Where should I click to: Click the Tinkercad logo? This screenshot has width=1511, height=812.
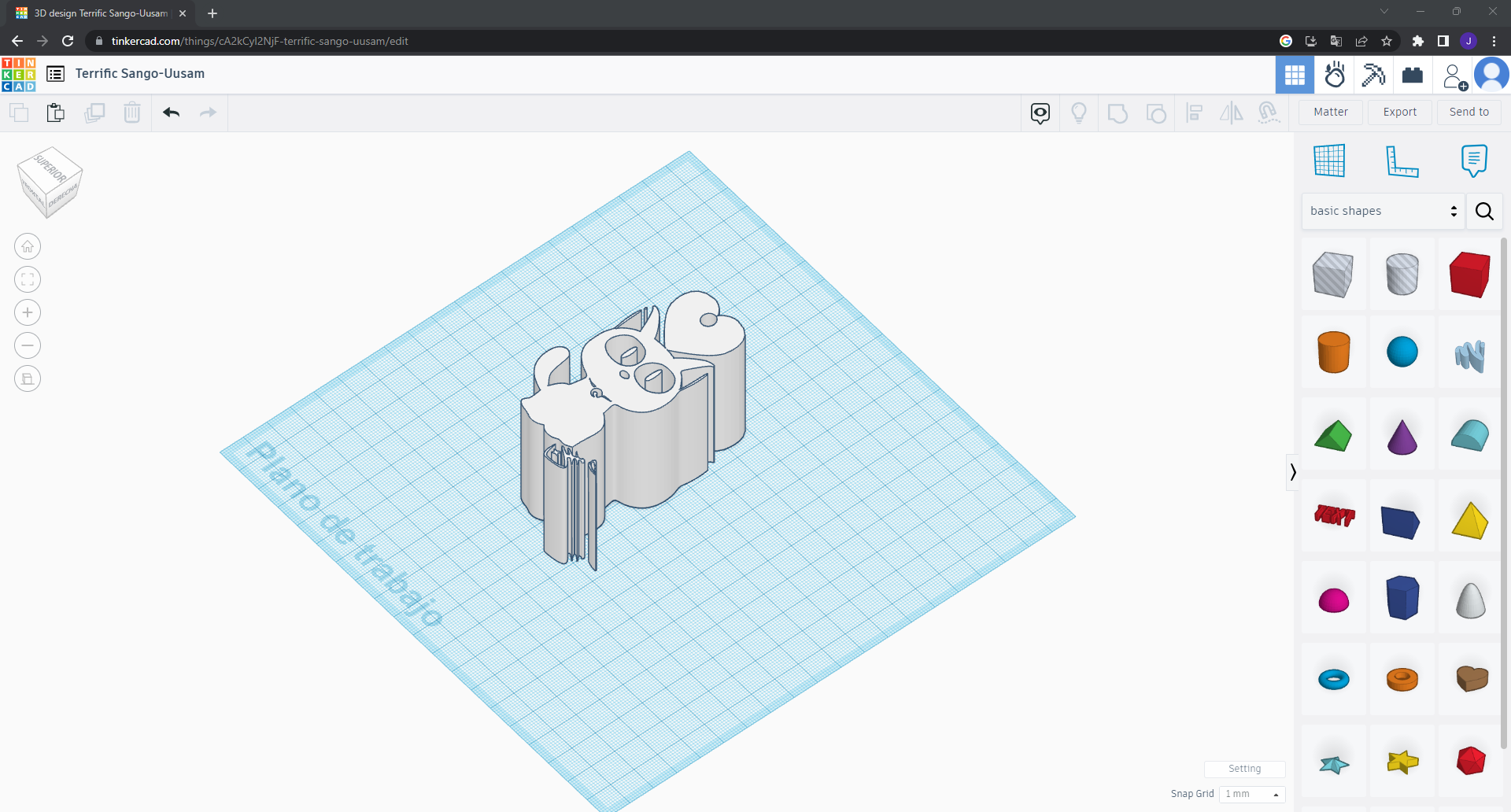(19, 75)
